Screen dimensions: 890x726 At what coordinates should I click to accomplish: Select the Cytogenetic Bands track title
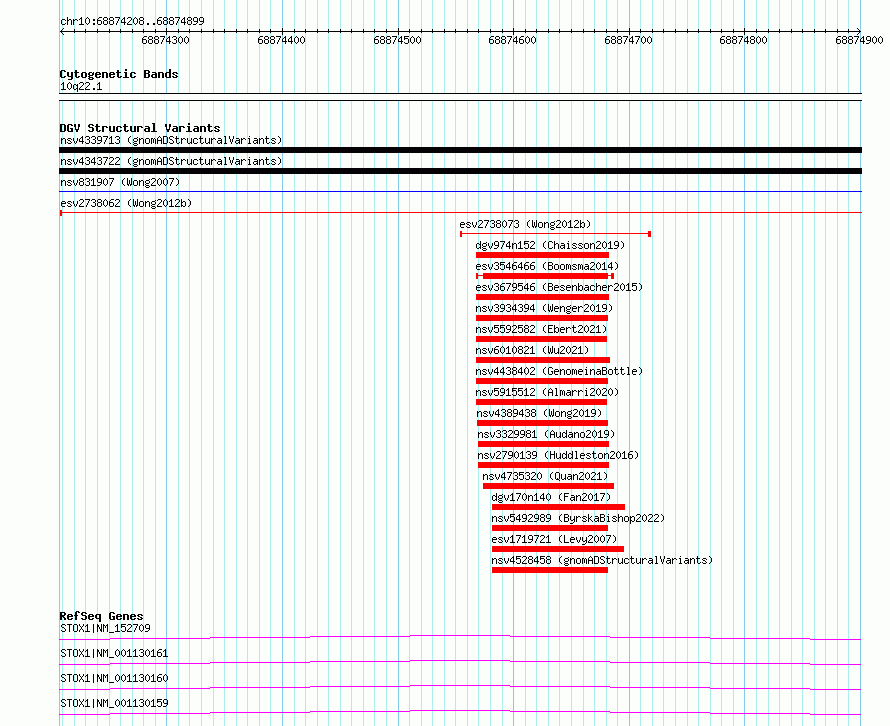[119, 74]
